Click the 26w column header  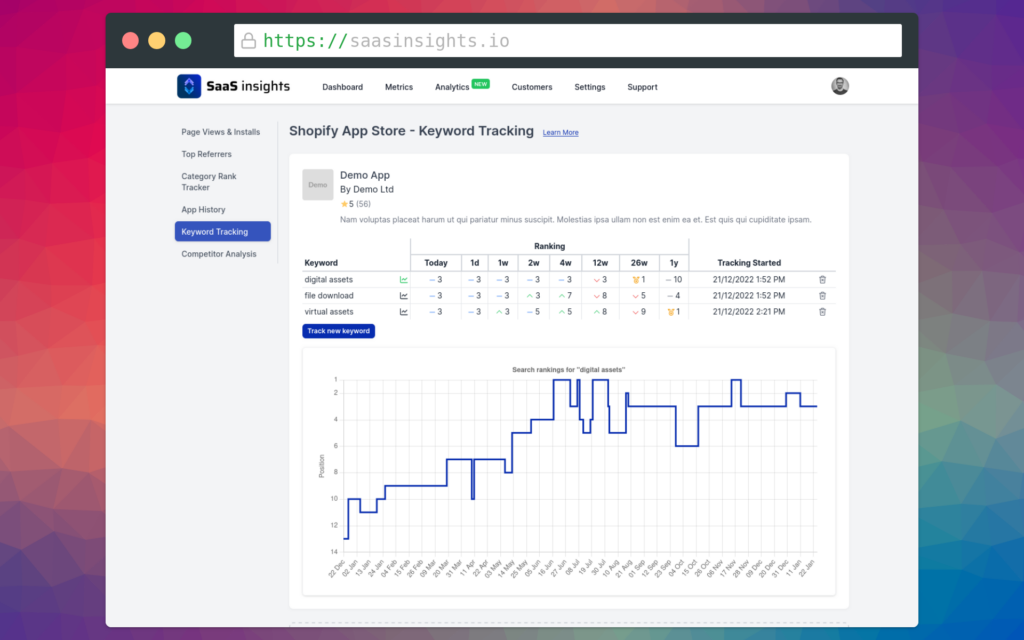pyautogui.click(x=639, y=263)
